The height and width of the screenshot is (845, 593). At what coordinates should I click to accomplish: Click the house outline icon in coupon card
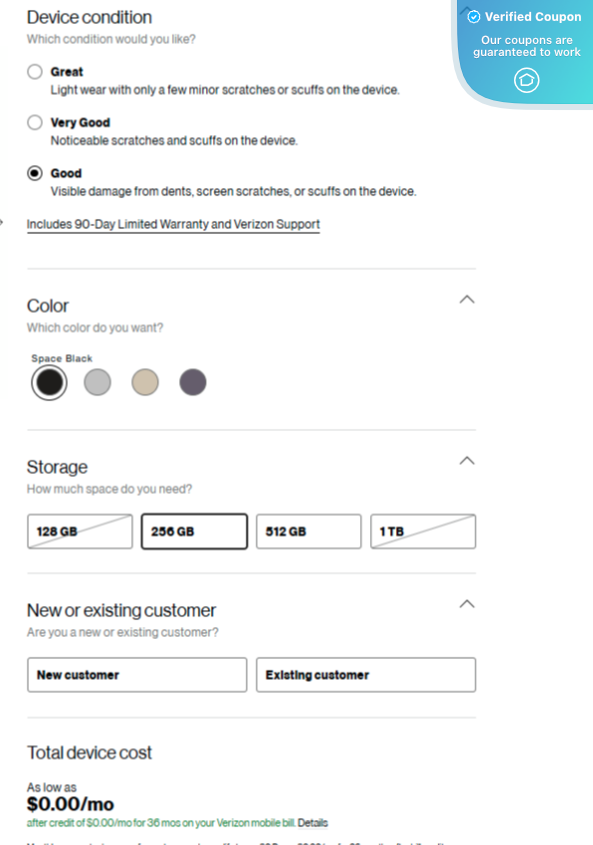click(x=526, y=80)
